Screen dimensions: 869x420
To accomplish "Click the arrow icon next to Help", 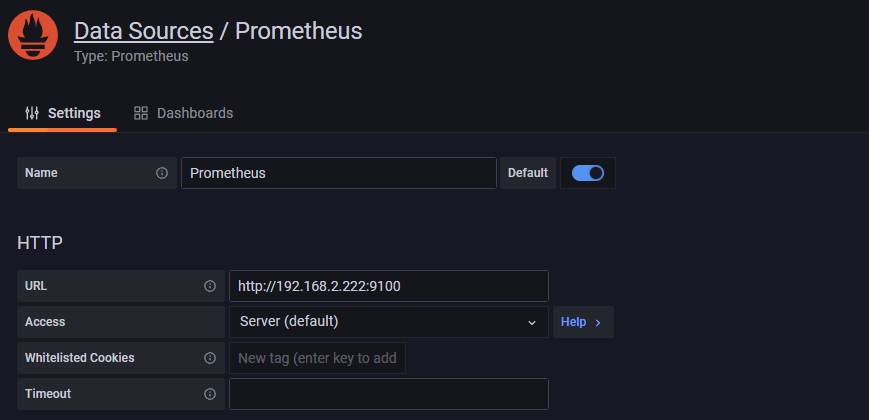I will 598,322.
